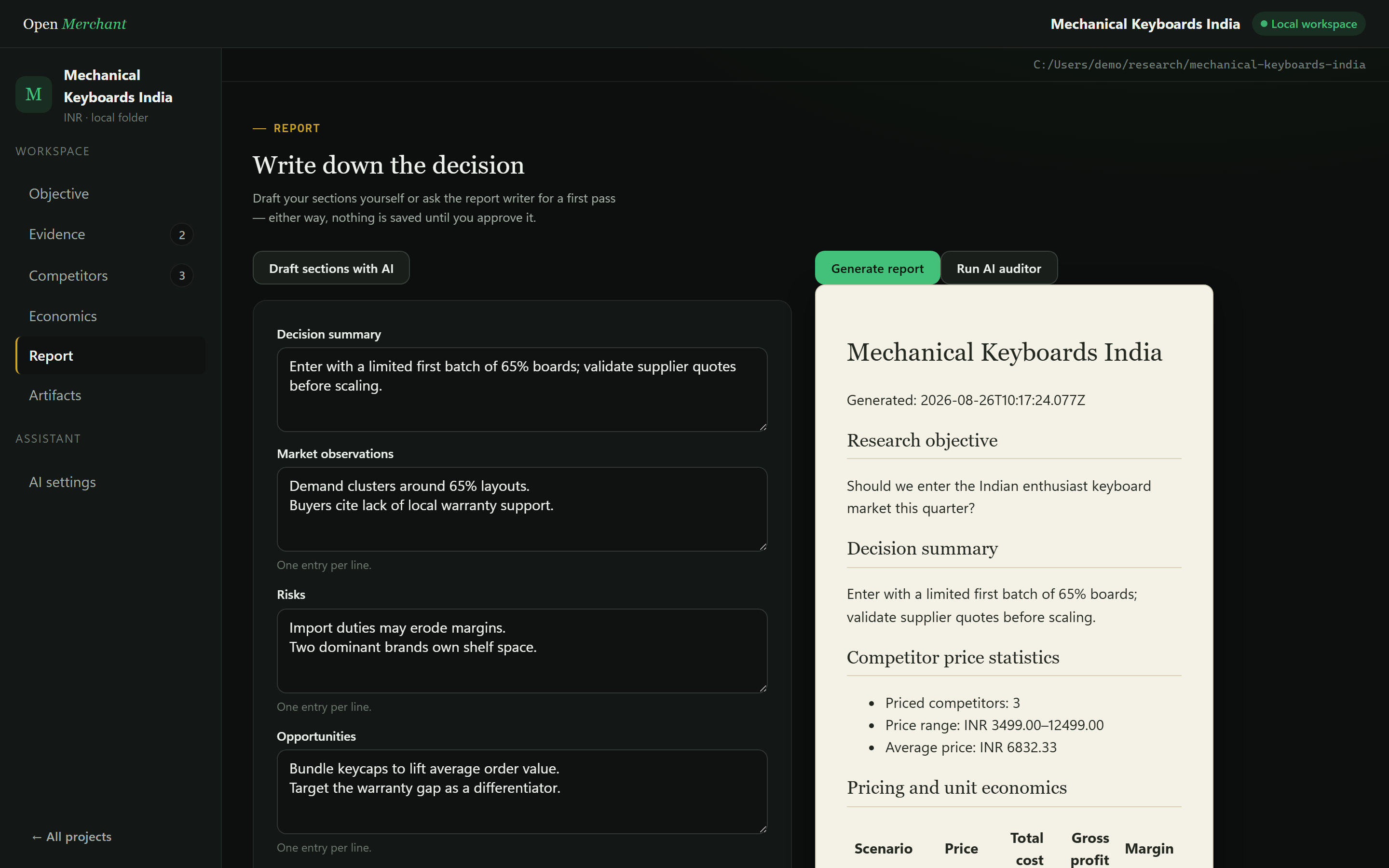Click 'Decision summary' heading in report preview
The width and height of the screenshot is (1389, 868).
[x=922, y=549]
